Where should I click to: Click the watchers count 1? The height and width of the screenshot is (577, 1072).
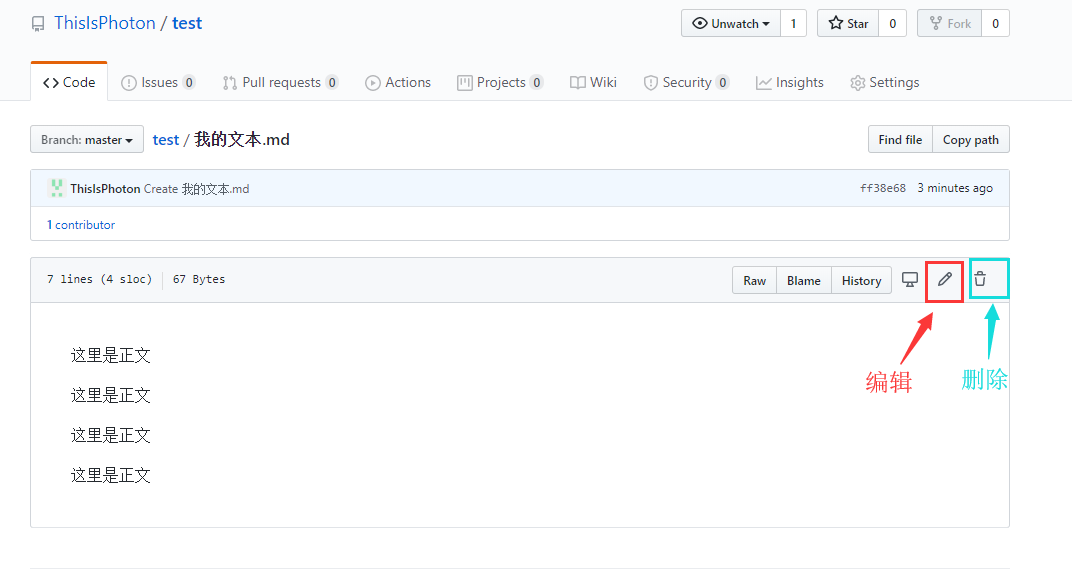pyautogui.click(x=793, y=23)
